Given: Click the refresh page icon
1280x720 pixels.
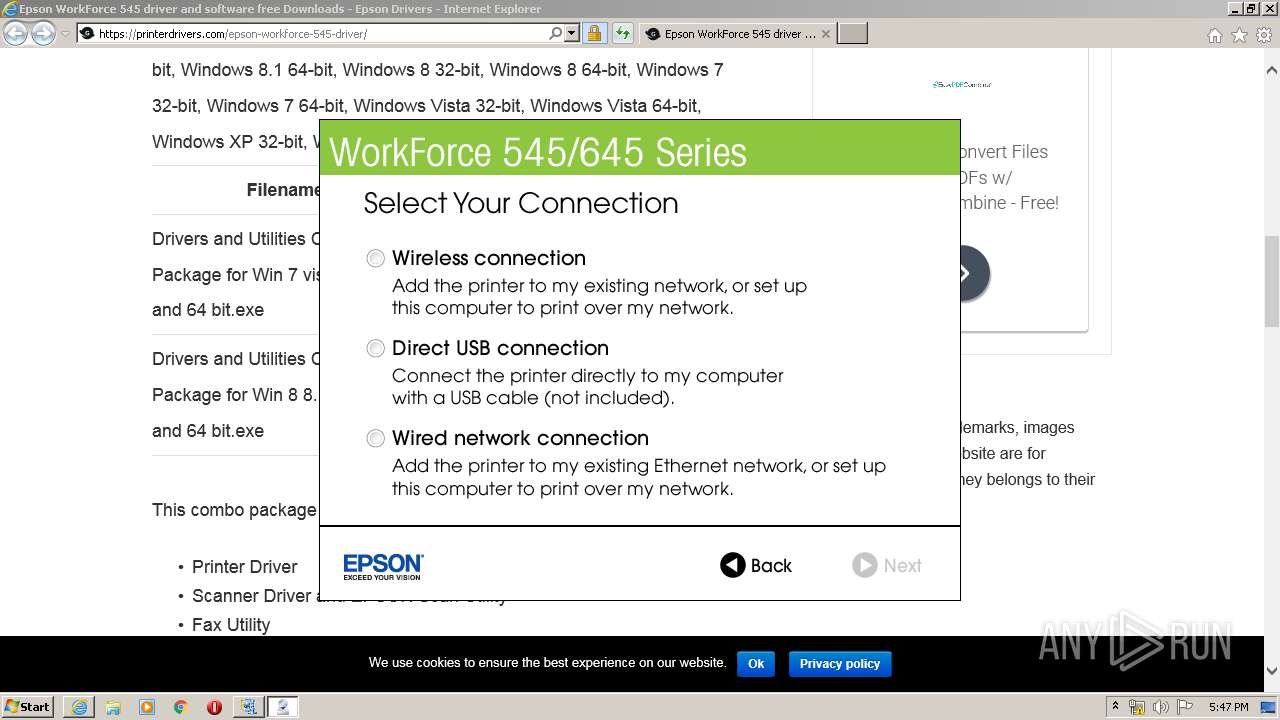Looking at the screenshot, I should coord(622,34).
